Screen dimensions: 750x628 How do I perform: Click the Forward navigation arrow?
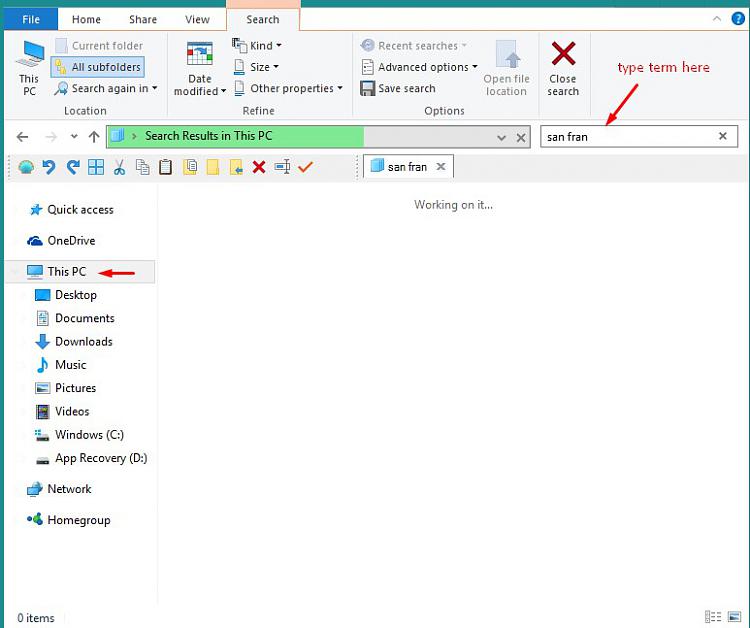point(50,137)
